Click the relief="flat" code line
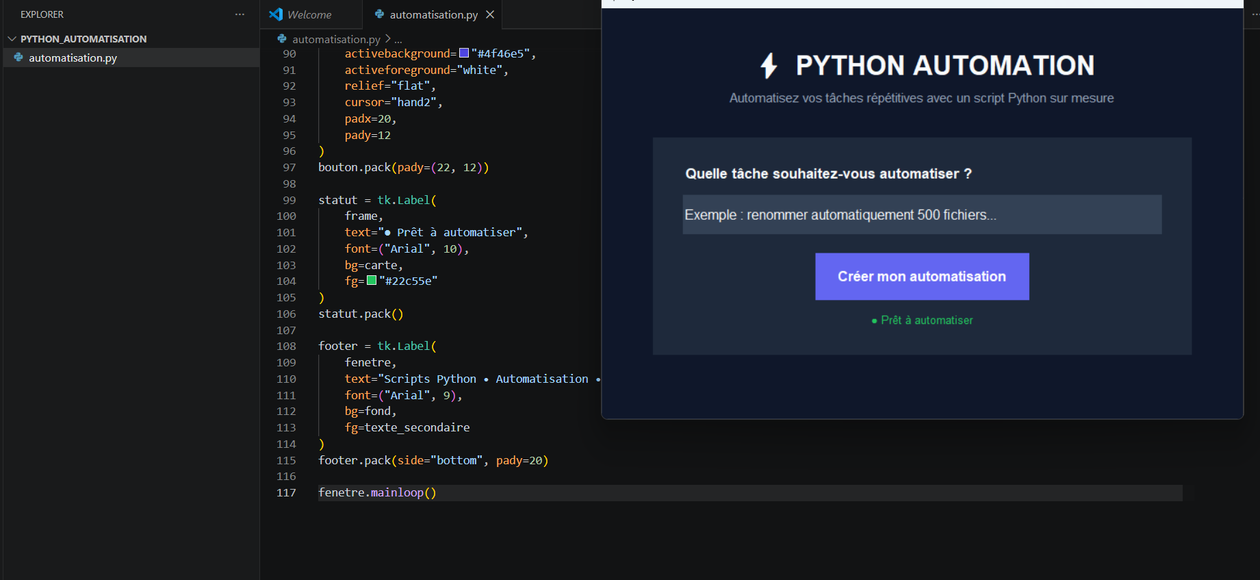This screenshot has width=1260, height=580. click(391, 86)
